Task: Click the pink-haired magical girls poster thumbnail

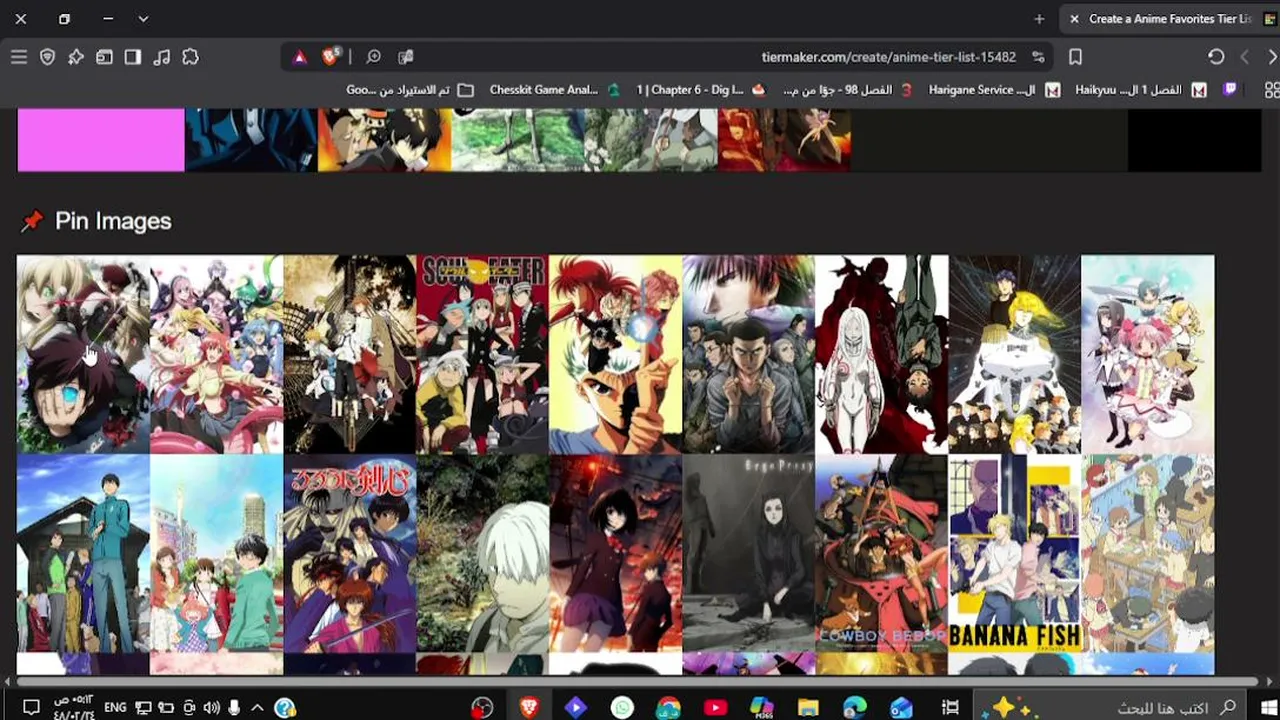Action: point(1148,354)
